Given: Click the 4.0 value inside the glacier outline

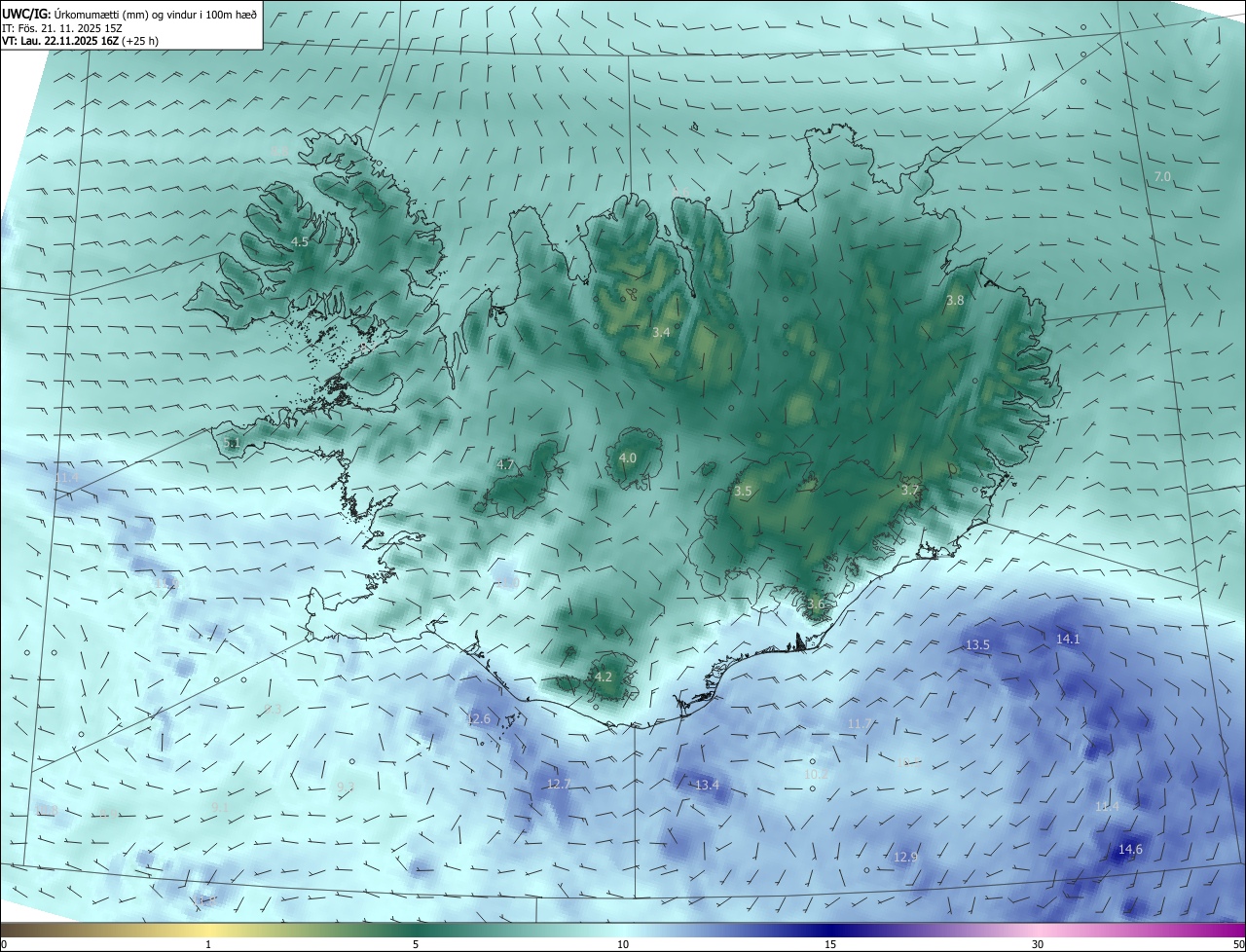Looking at the screenshot, I should coord(628,458).
